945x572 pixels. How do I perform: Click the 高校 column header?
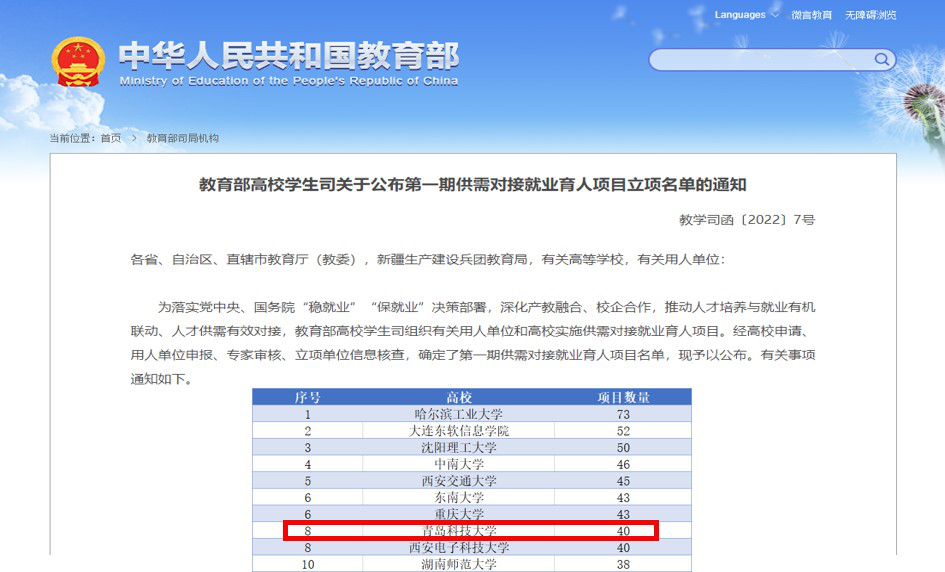[459, 397]
